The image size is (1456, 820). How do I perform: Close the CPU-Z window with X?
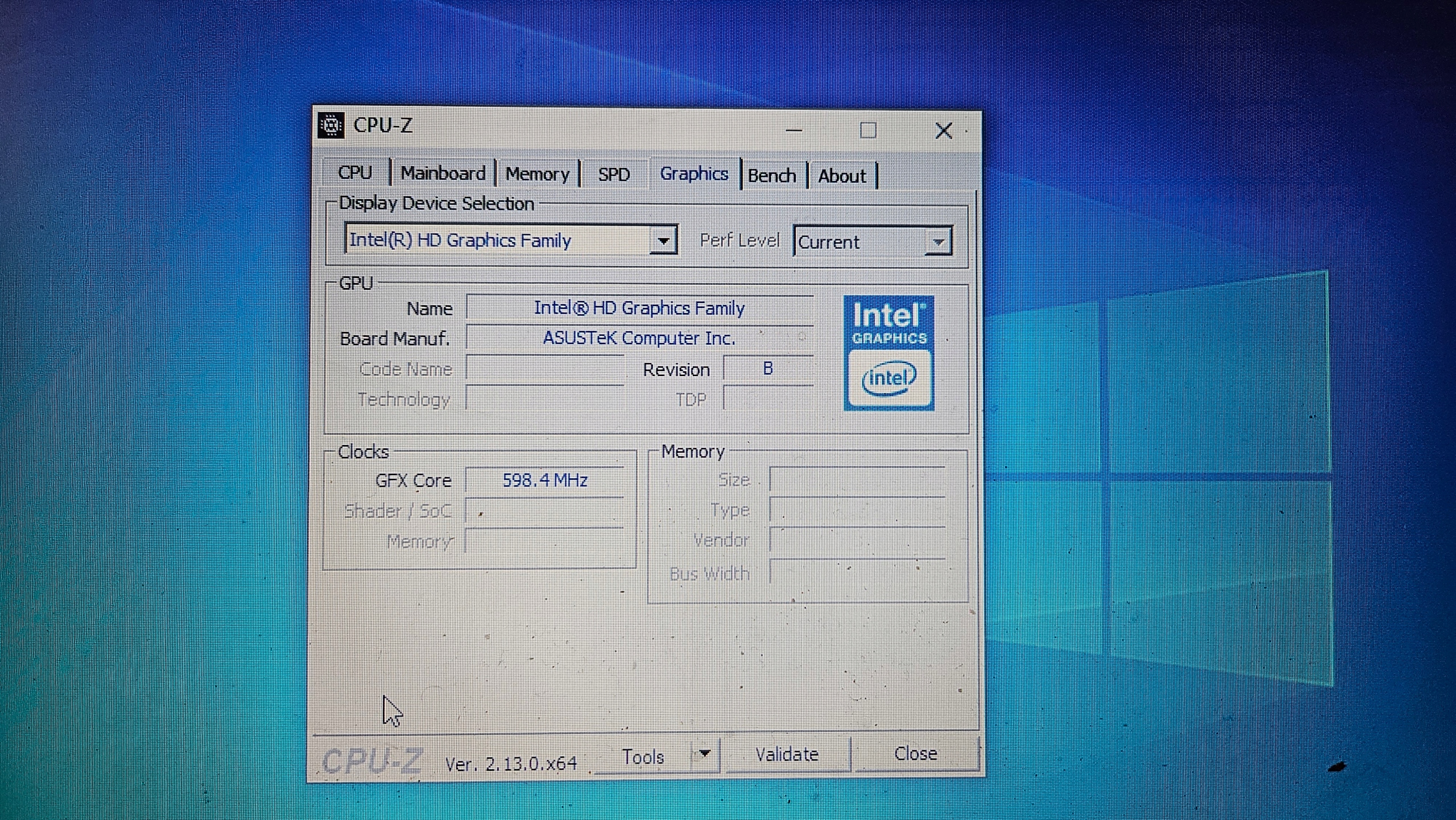tap(944, 131)
